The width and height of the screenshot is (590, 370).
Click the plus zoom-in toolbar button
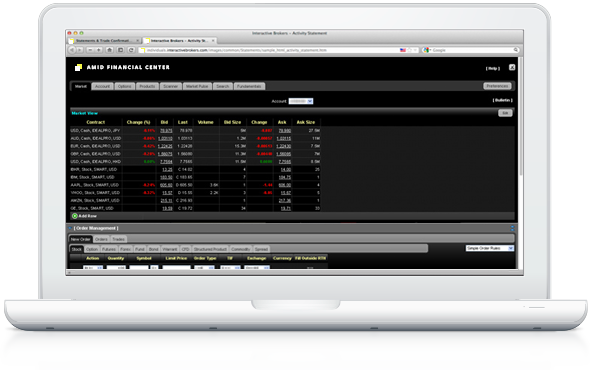(99, 50)
